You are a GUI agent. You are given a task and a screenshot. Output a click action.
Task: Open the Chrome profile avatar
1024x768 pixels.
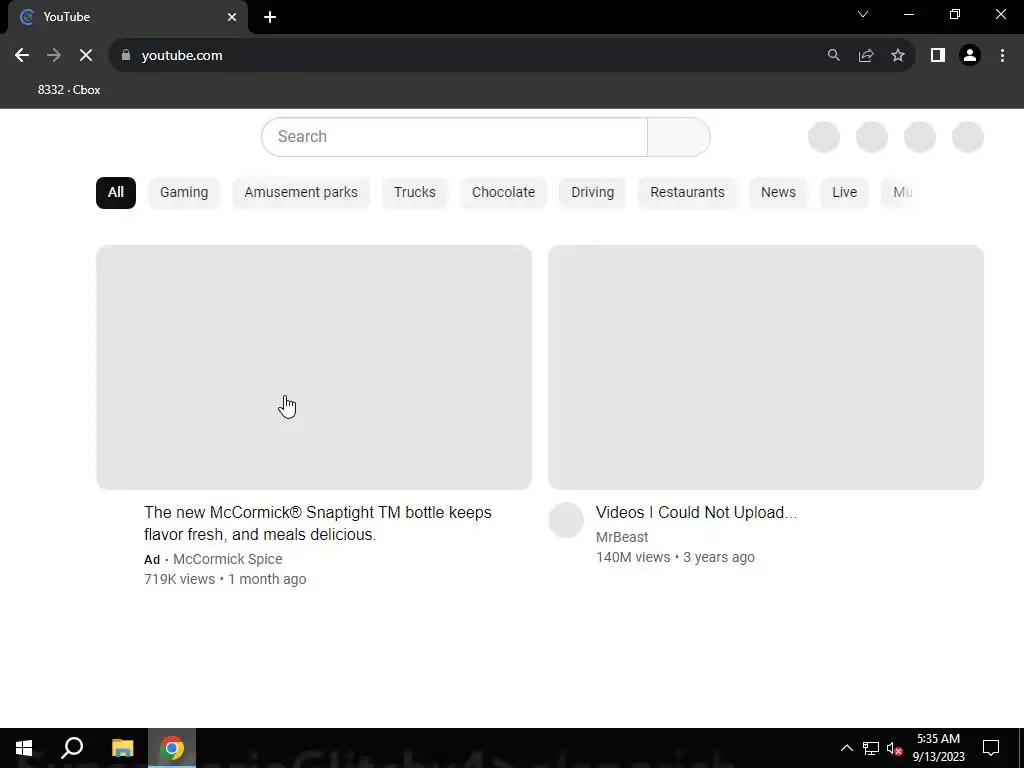[970, 56]
